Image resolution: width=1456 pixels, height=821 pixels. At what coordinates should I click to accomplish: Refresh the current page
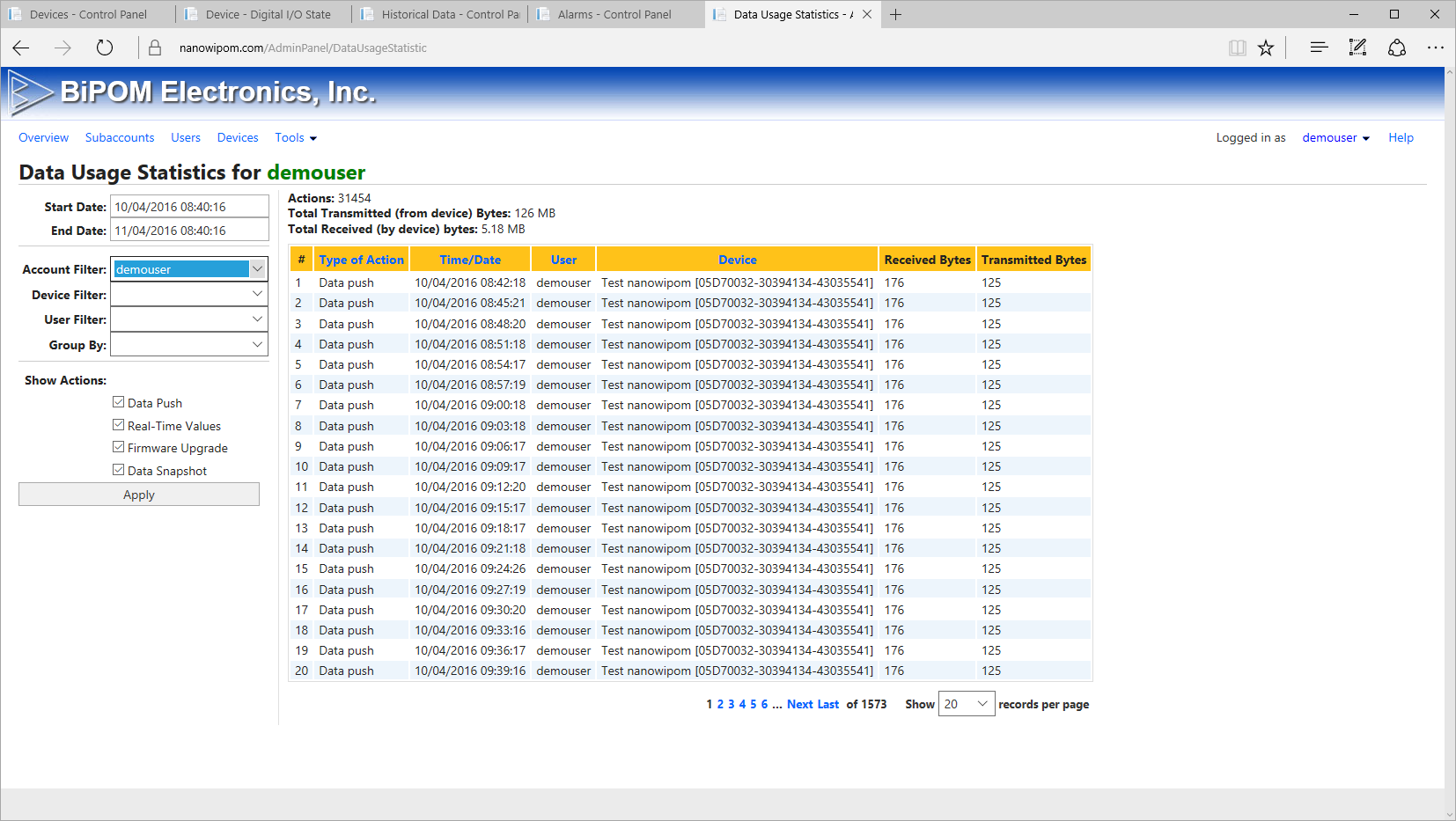point(105,48)
